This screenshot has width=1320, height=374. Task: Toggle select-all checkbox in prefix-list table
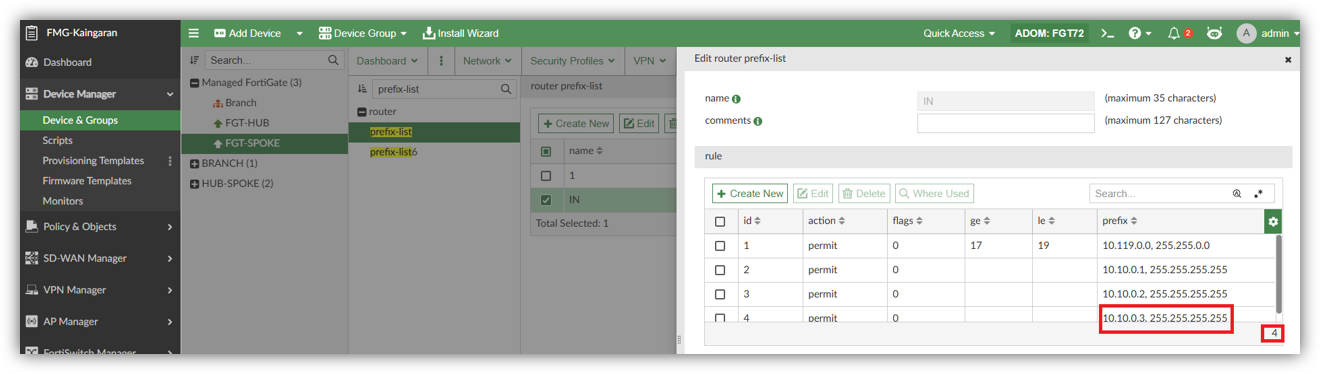546,151
